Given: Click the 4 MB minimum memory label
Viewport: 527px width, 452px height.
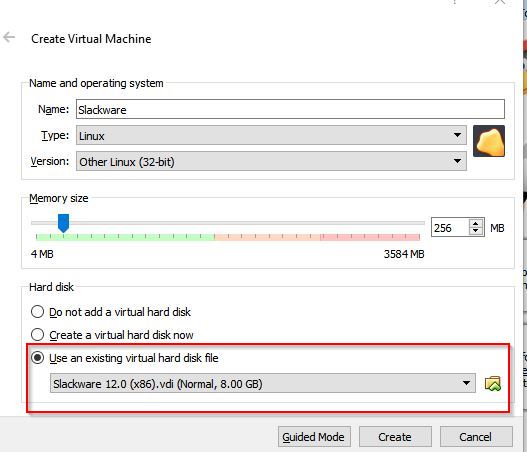Looking at the screenshot, I should (x=42, y=254).
